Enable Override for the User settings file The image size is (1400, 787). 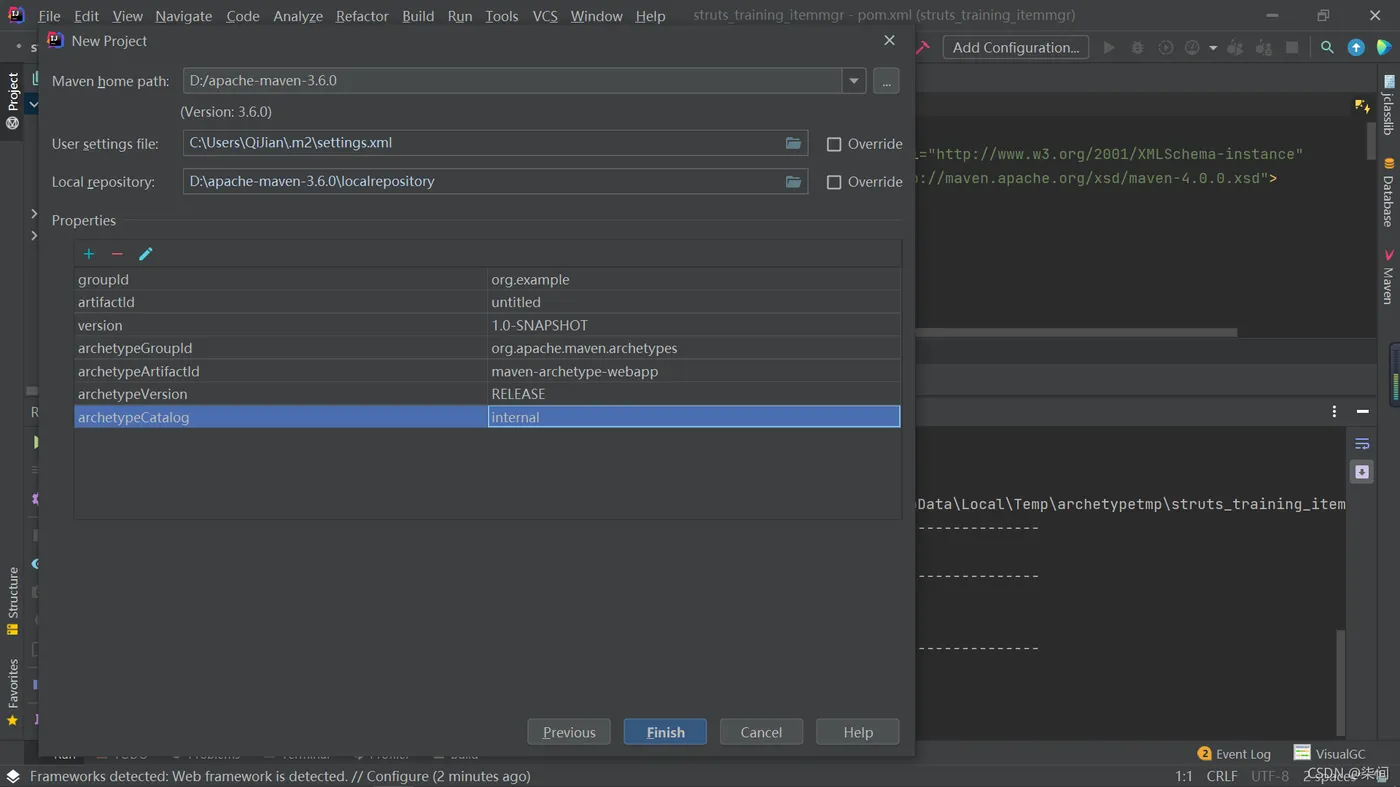834,144
